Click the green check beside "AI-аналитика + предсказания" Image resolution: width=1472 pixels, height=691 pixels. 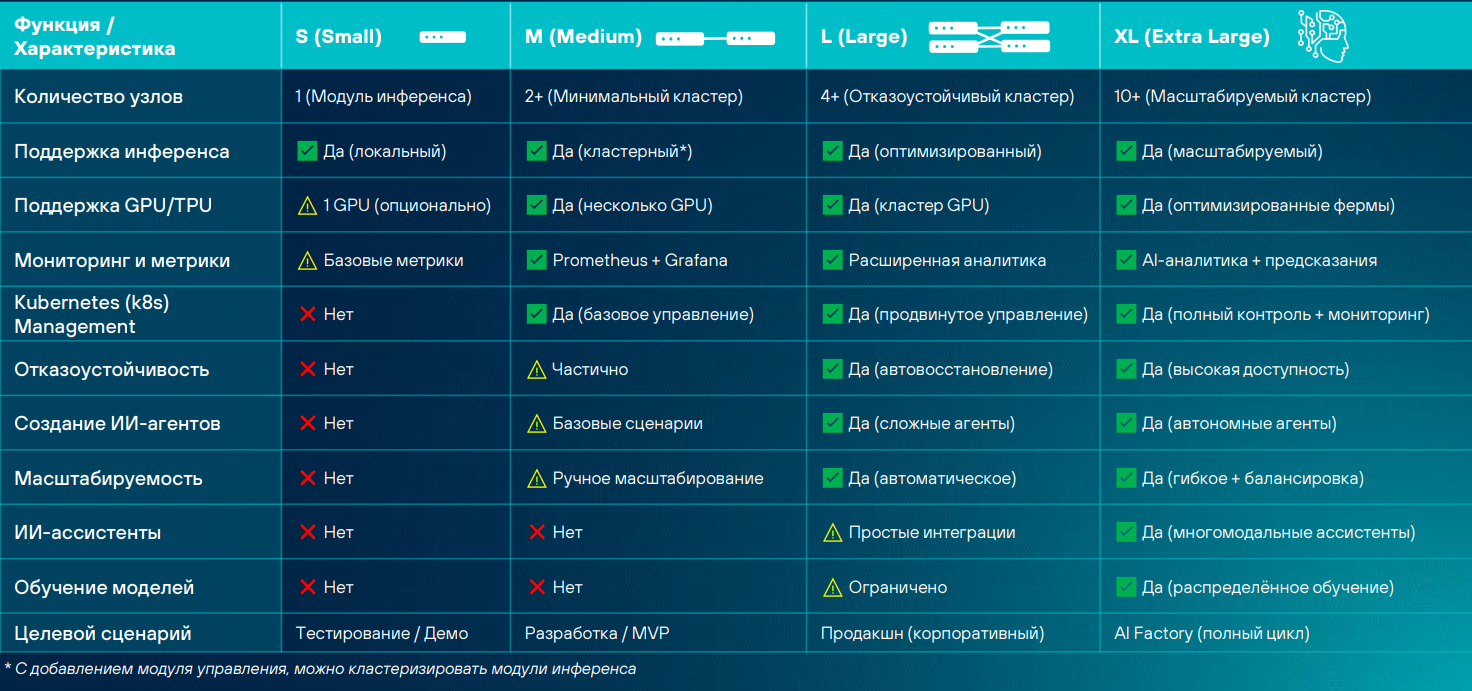click(1127, 260)
